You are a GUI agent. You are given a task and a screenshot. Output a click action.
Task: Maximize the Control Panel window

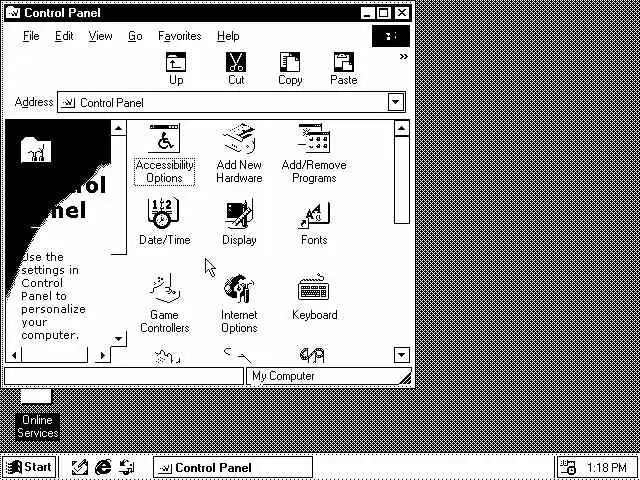tap(383, 13)
